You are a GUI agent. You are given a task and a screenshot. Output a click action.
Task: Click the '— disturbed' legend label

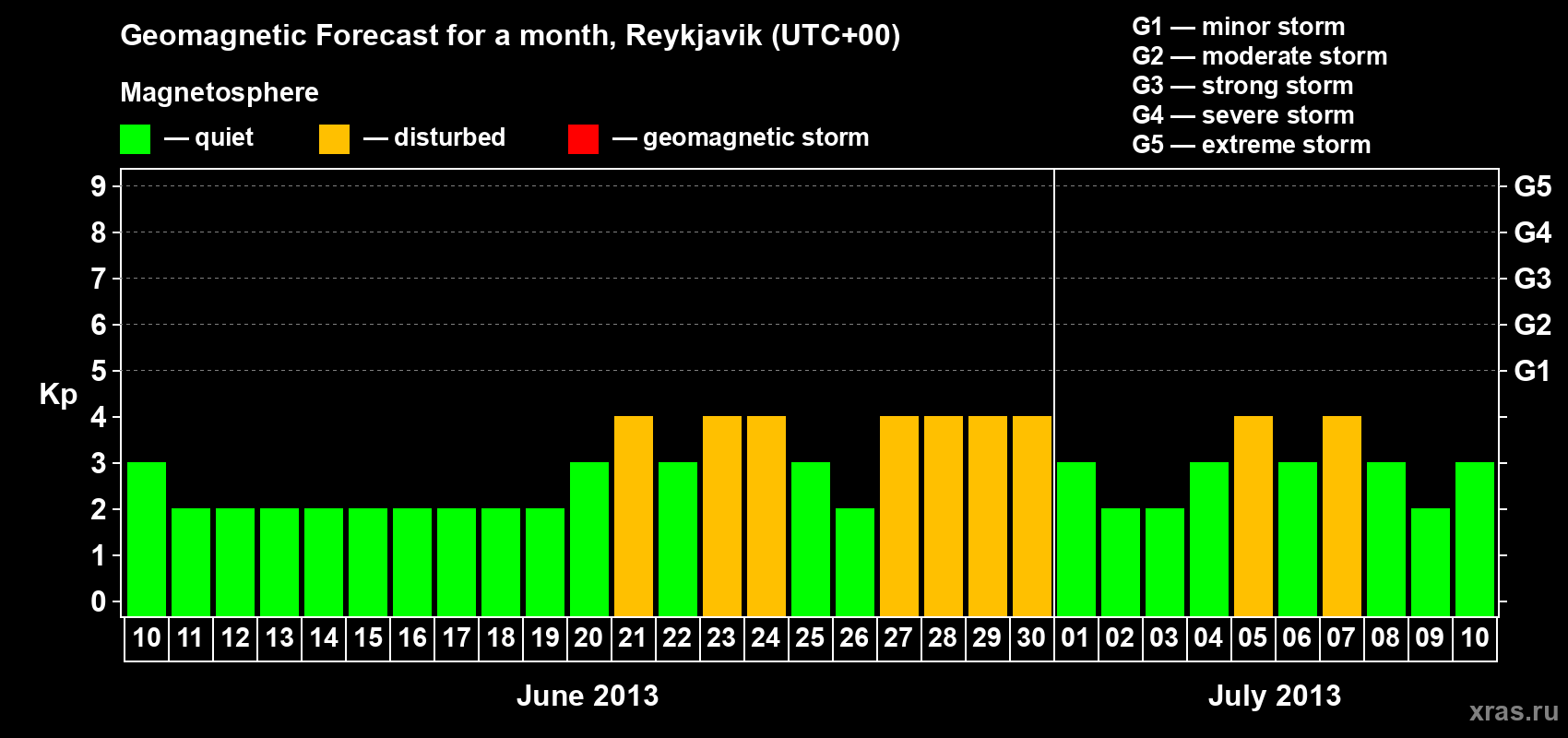tap(434, 137)
